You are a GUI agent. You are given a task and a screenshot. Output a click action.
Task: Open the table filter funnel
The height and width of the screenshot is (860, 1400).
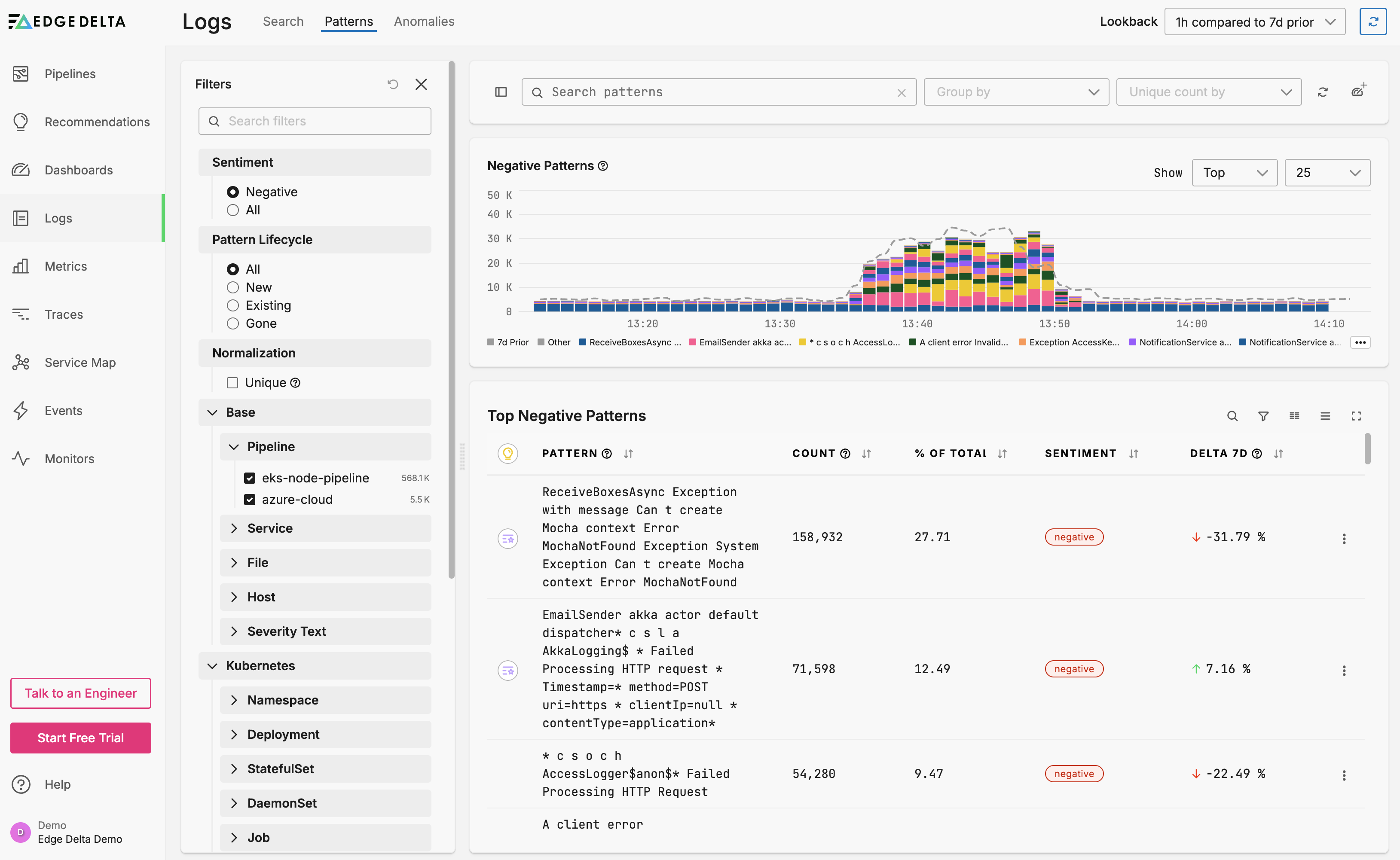click(x=1263, y=416)
